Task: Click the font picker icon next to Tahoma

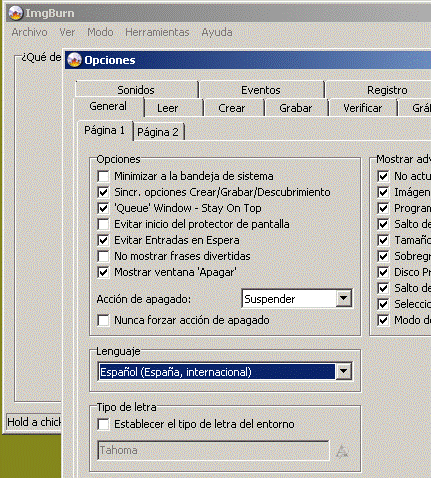Action: [x=342, y=451]
